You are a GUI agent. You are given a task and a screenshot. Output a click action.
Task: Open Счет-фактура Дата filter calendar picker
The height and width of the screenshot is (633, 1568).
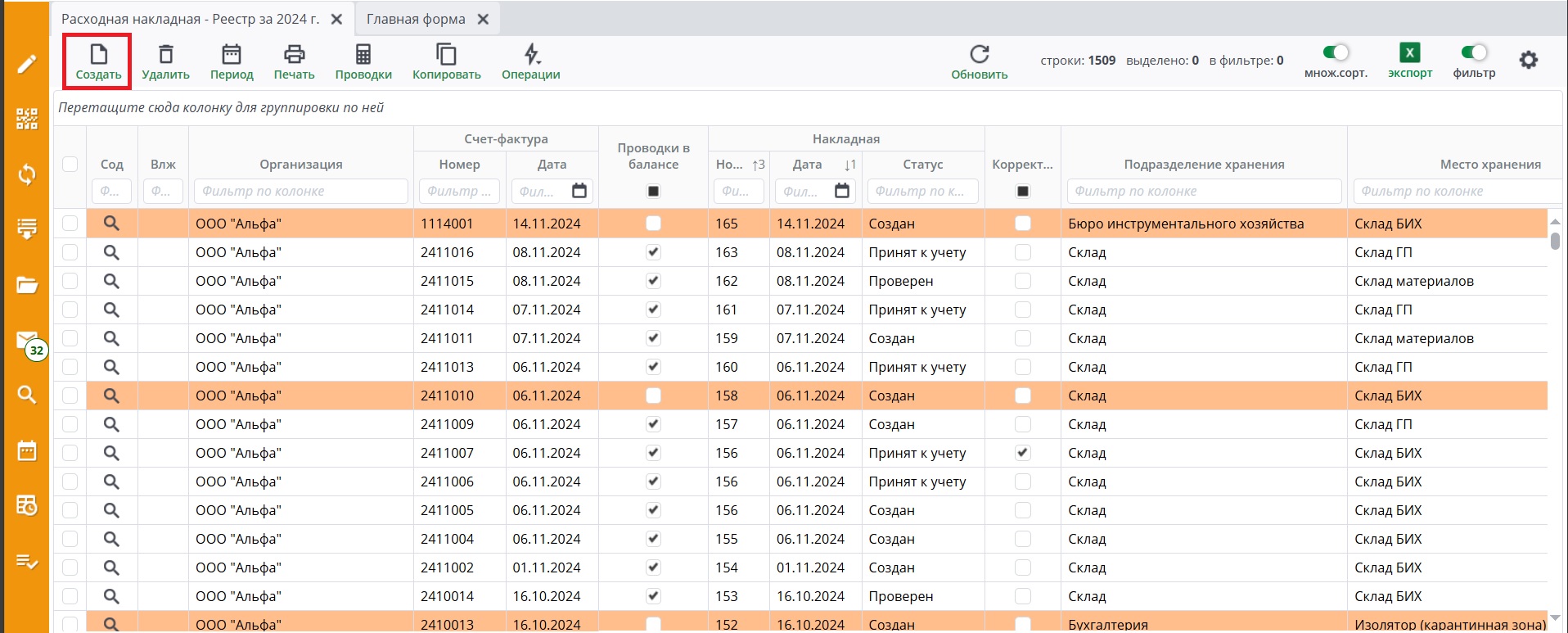579,191
